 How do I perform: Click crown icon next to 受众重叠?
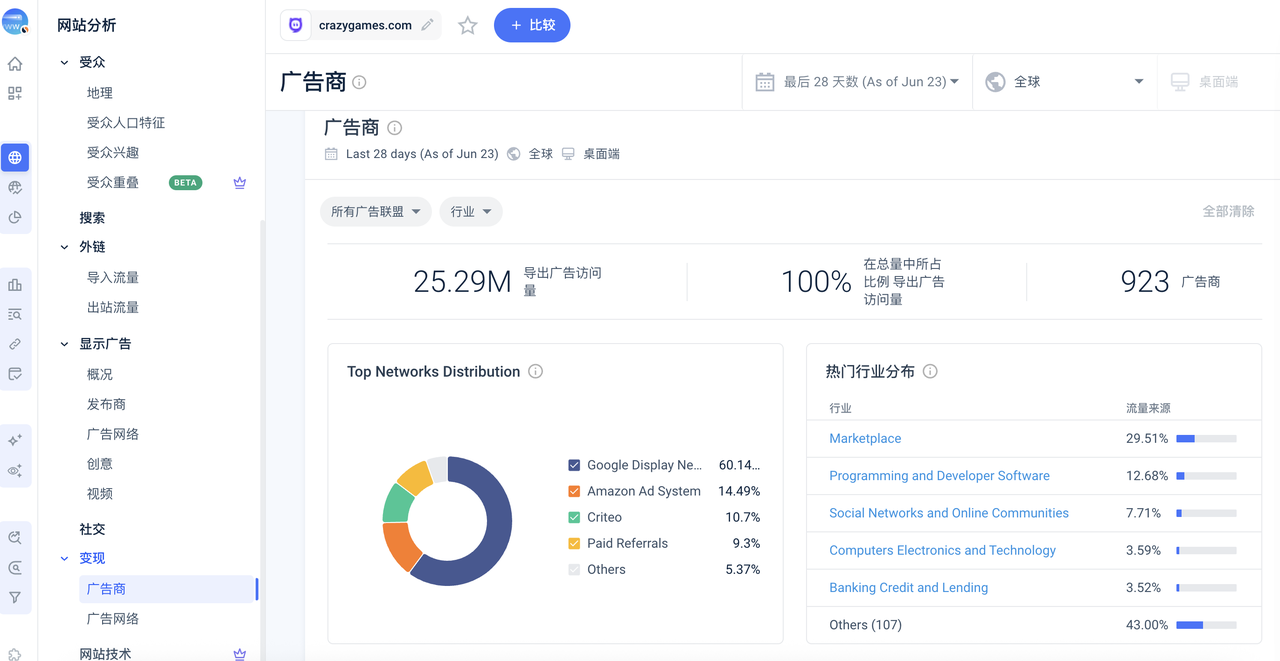239,183
